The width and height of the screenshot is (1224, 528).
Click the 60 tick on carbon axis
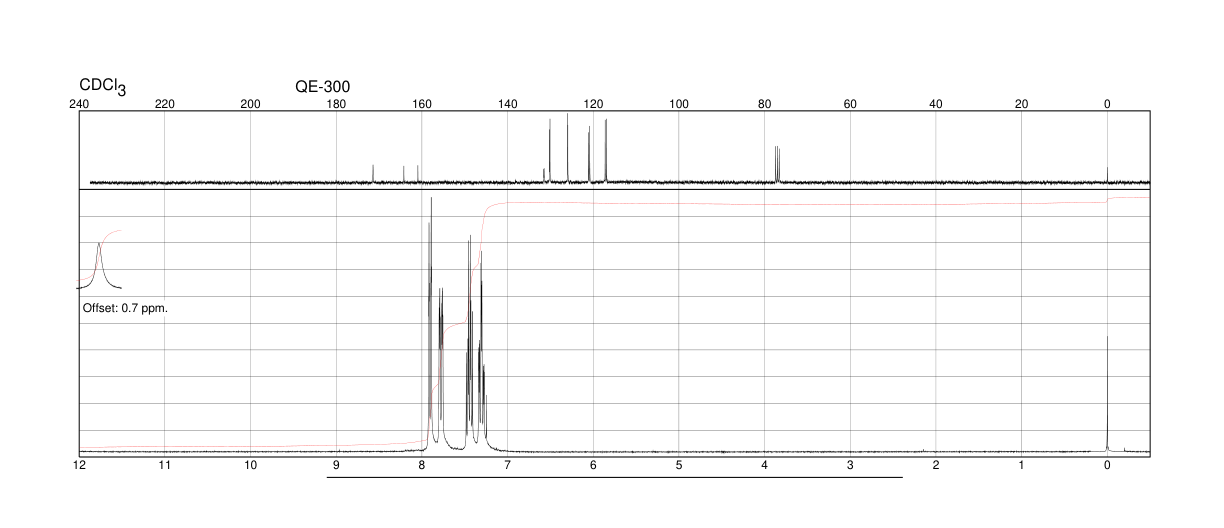click(850, 104)
